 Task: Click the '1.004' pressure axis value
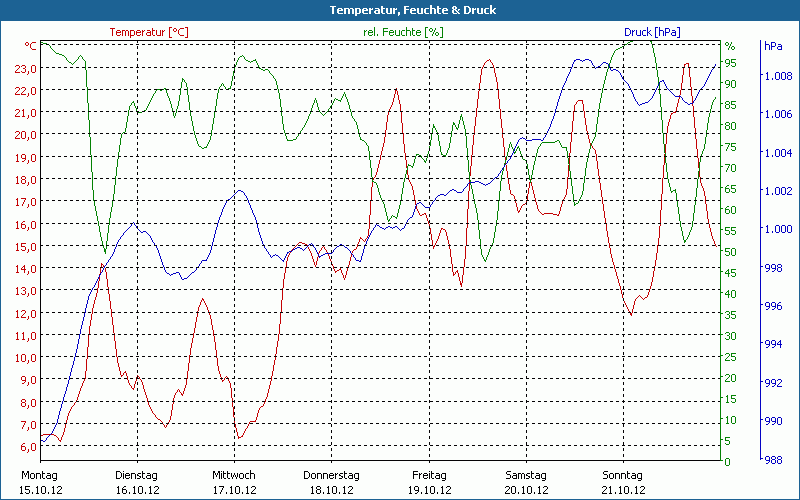coord(778,153)
